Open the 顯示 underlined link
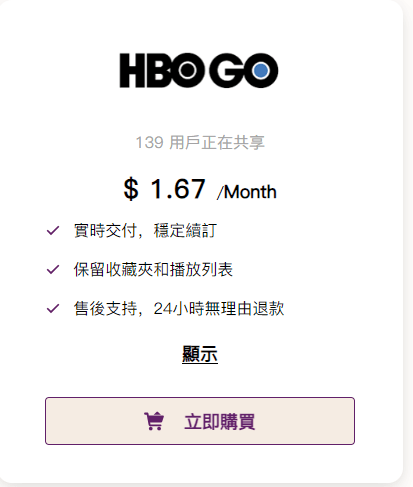The image size is (413, 487). point(200,354)
